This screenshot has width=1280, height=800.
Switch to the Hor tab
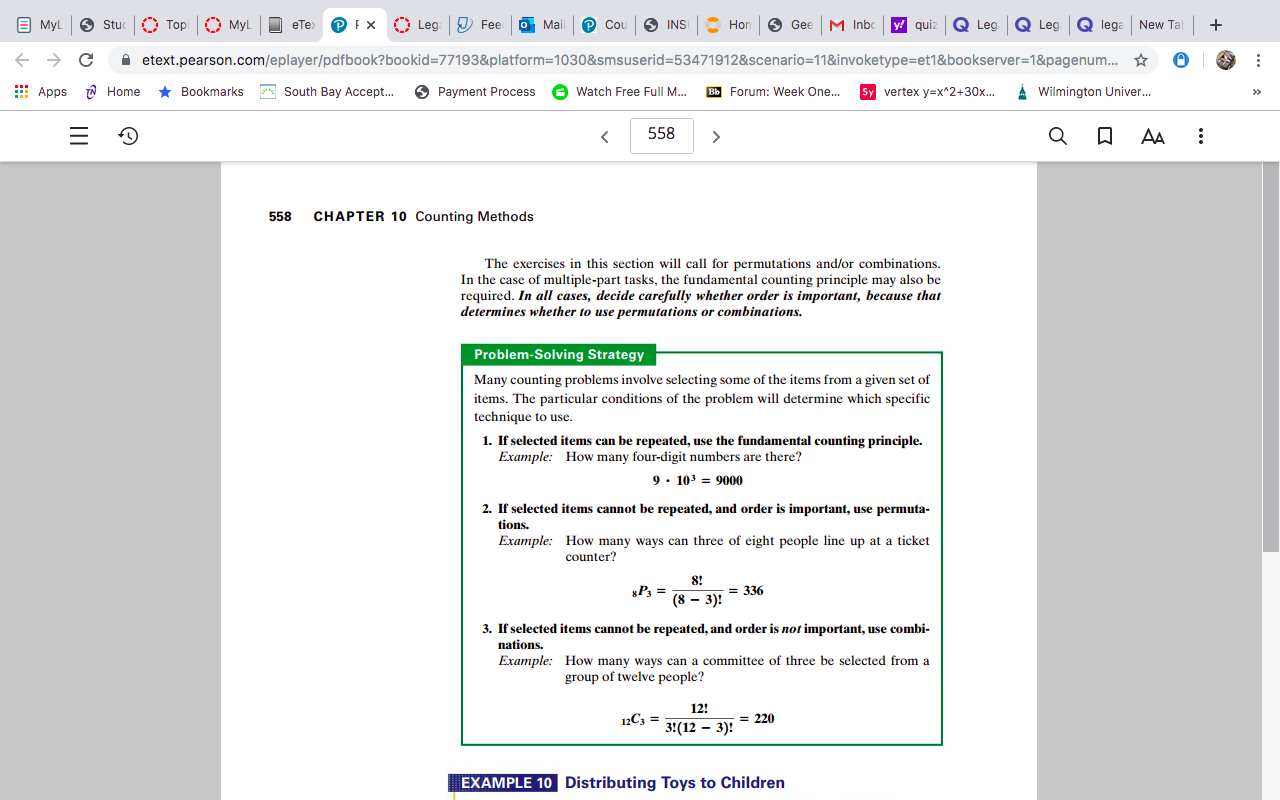(728, 25)
